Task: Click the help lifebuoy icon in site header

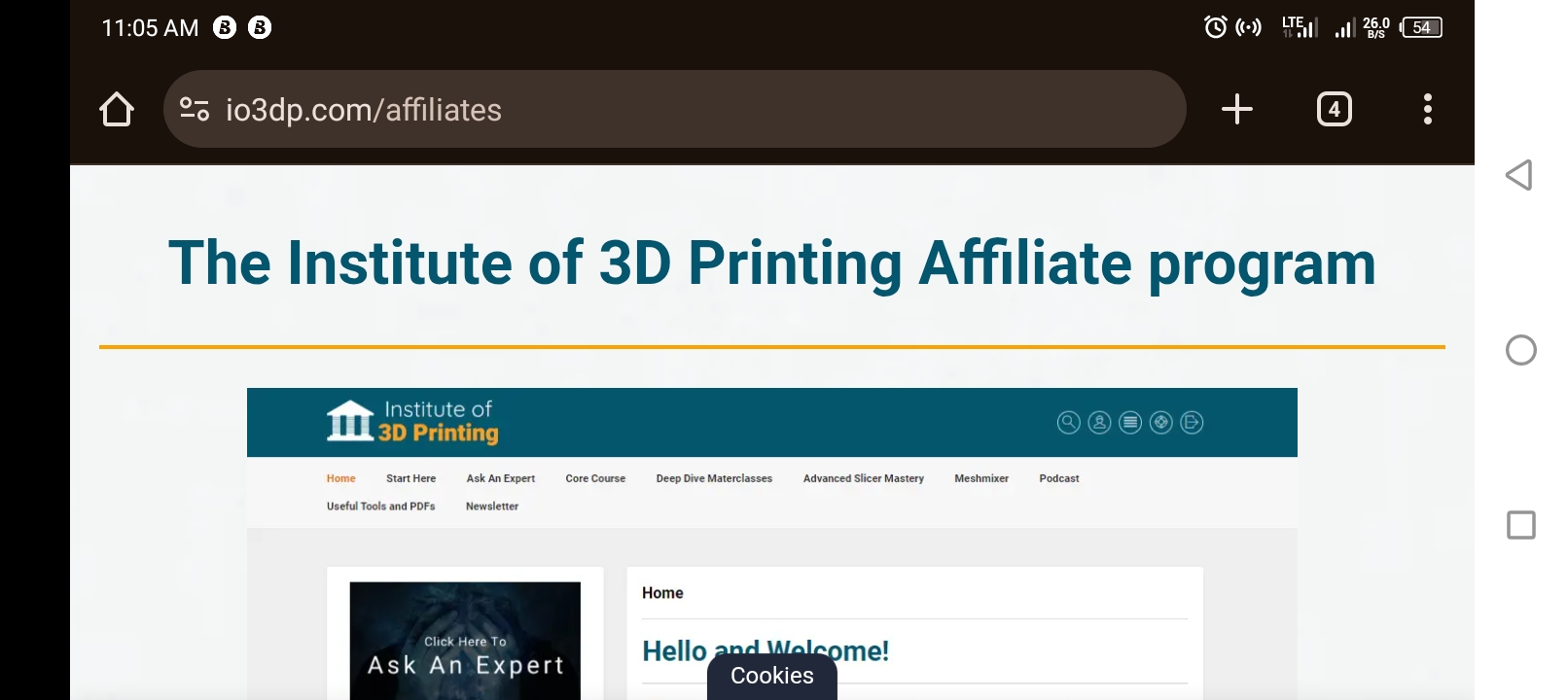Action: pos(1160,422)
